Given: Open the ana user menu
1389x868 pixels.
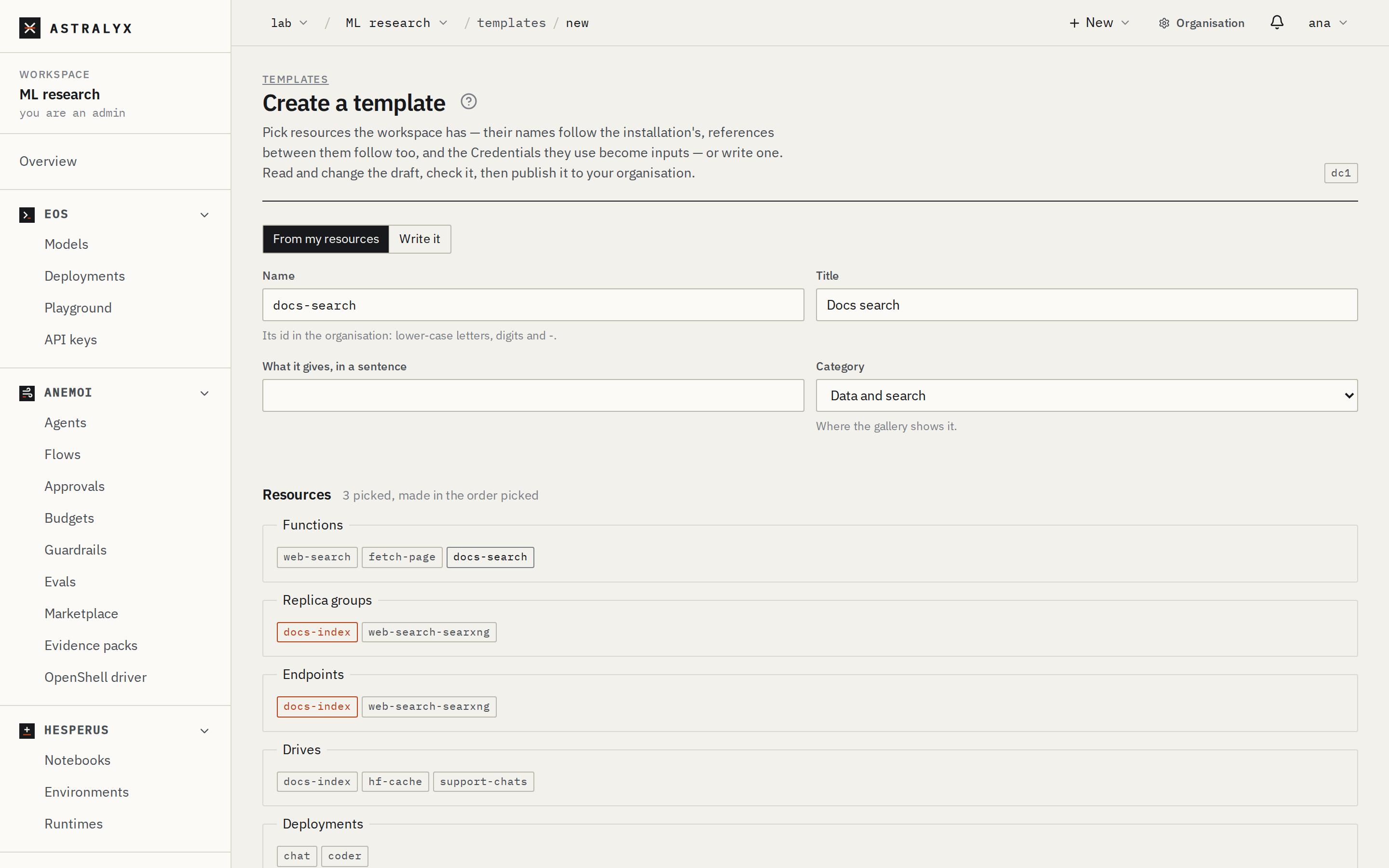Looking at the screenshot, I should click(1328, 23).
